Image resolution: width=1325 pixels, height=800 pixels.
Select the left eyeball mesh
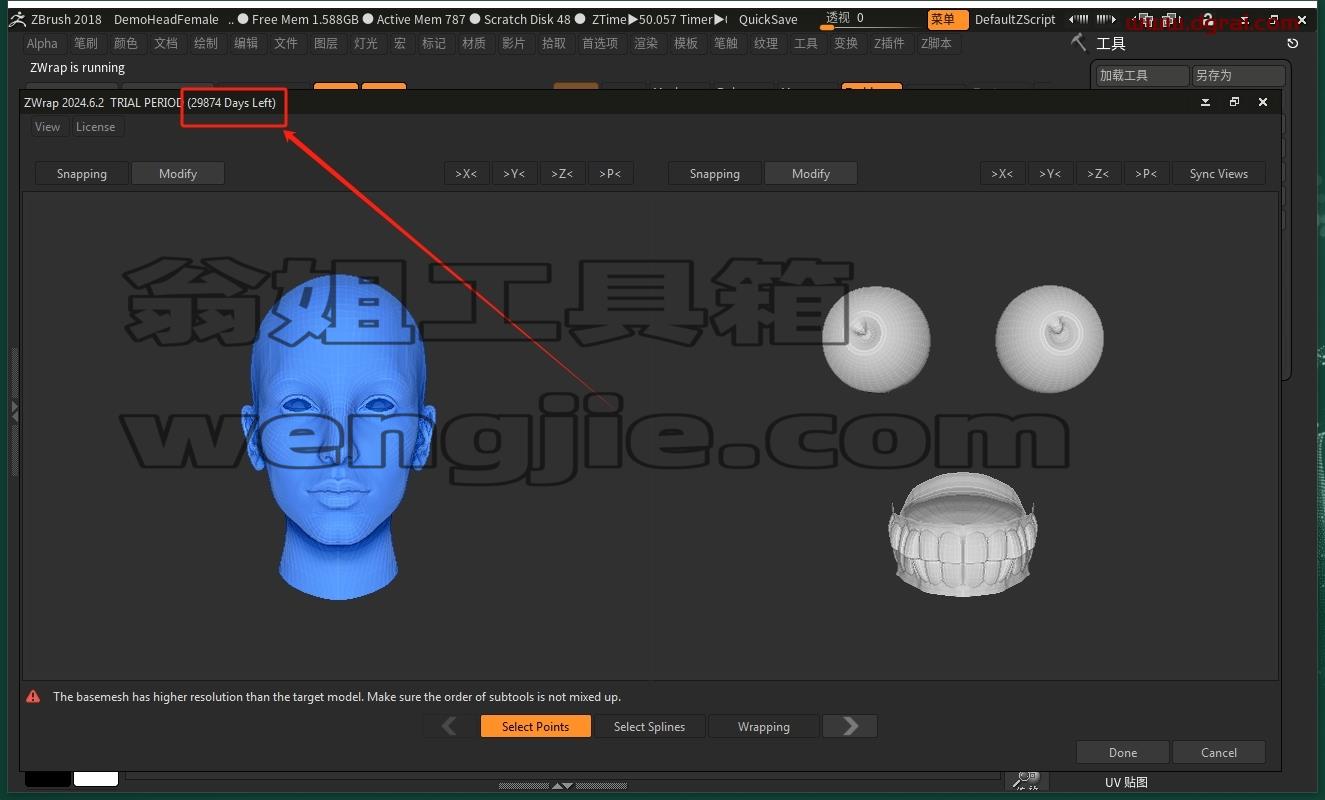[x=876, y=338]
